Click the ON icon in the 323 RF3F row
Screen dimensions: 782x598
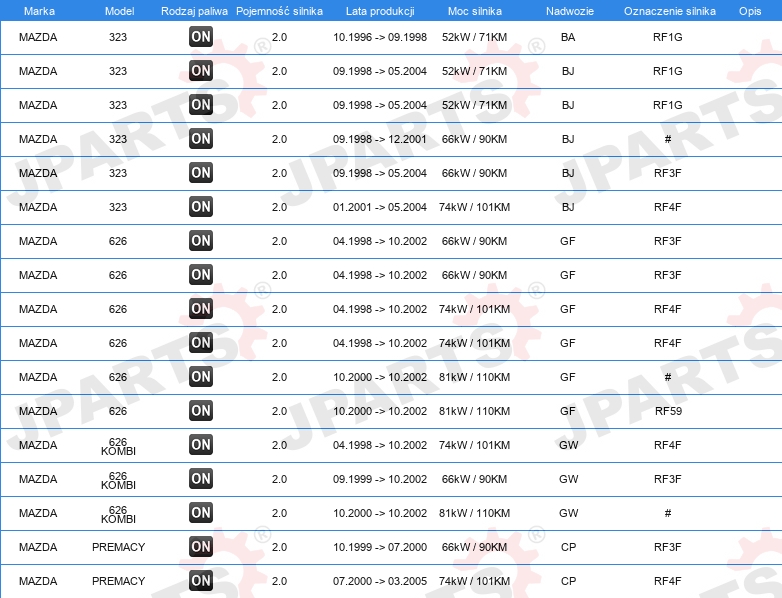pos(201,173)
